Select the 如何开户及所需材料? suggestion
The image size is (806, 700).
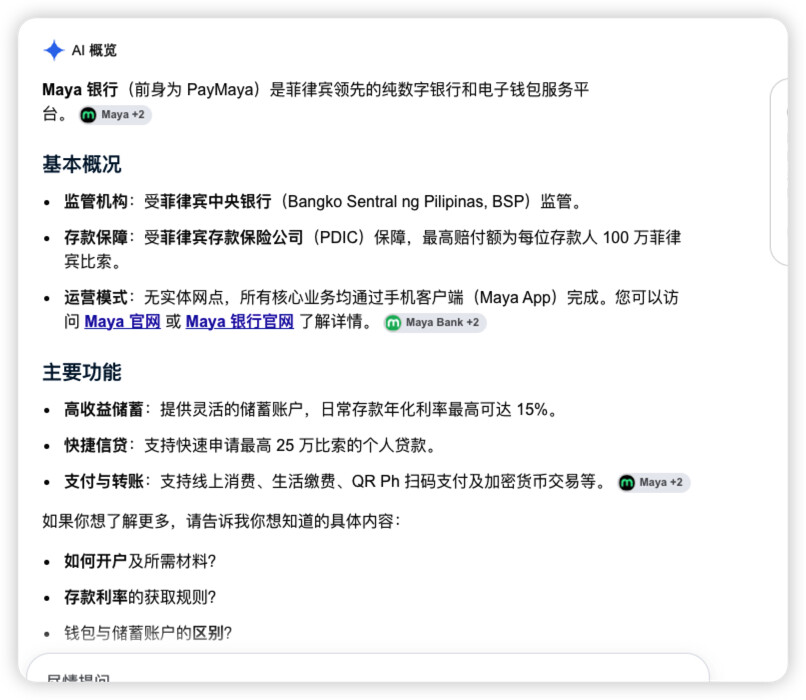click(140, 561)
